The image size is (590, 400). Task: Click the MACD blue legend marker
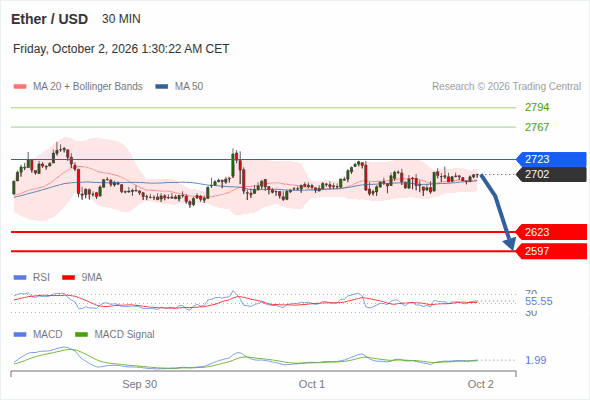pos(20,335)
